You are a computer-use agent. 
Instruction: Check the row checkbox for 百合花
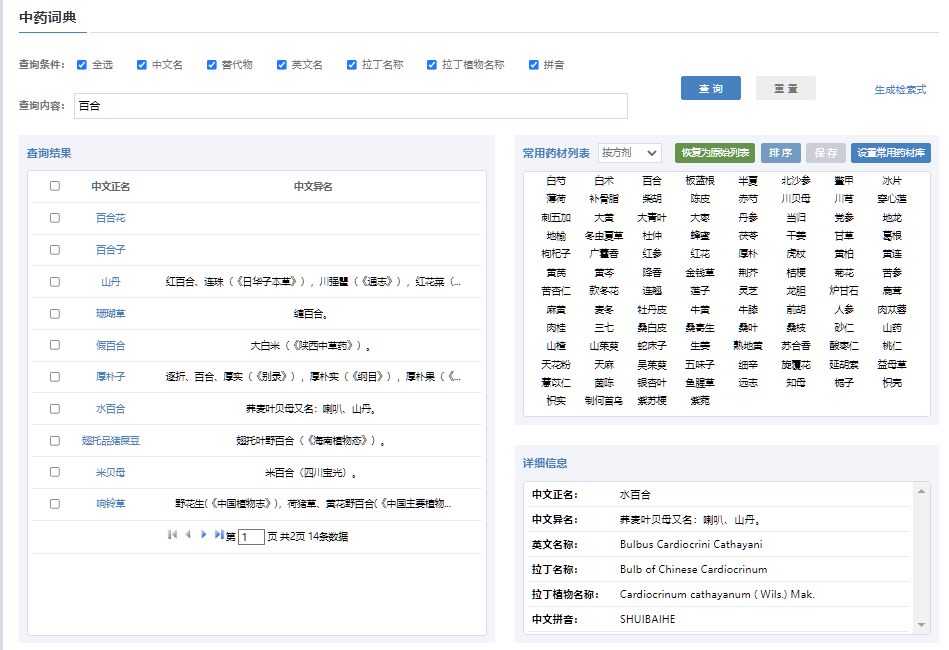(x=55, y=218)
